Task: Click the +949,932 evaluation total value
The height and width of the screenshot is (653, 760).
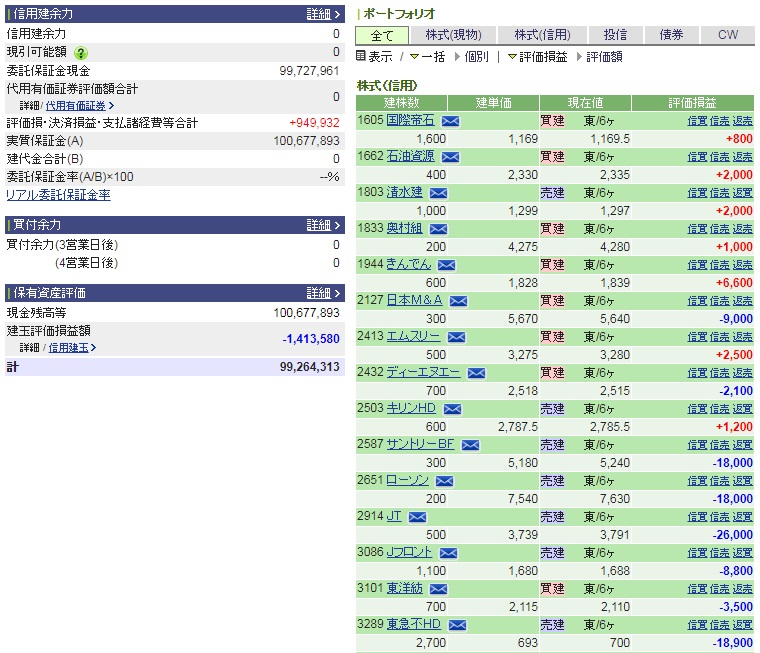Action: click(x=314, y=123)
